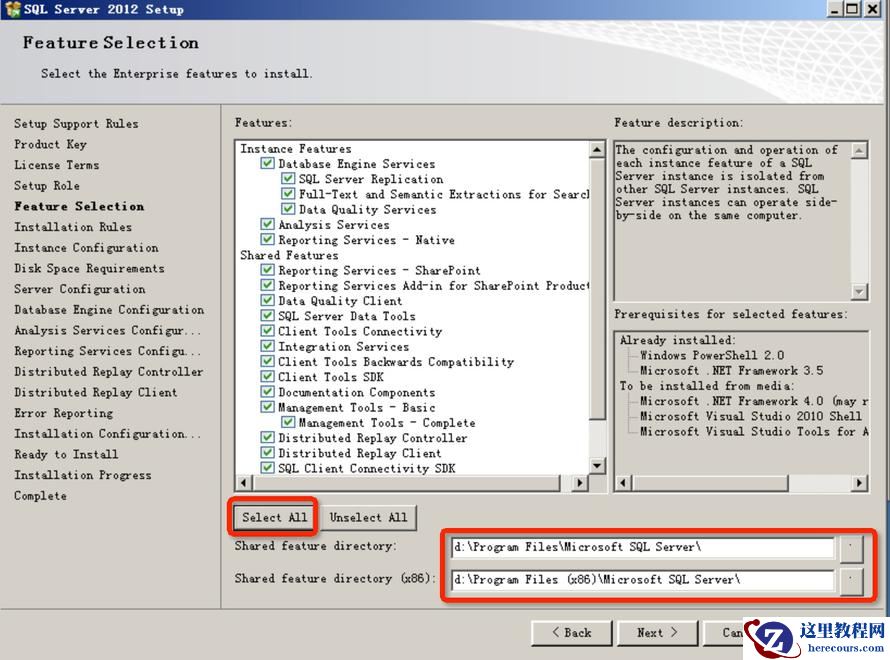Click the Error Reporting step
Image resolution: width=890 pixels, height=660 pixels.
tap(64, 413)
